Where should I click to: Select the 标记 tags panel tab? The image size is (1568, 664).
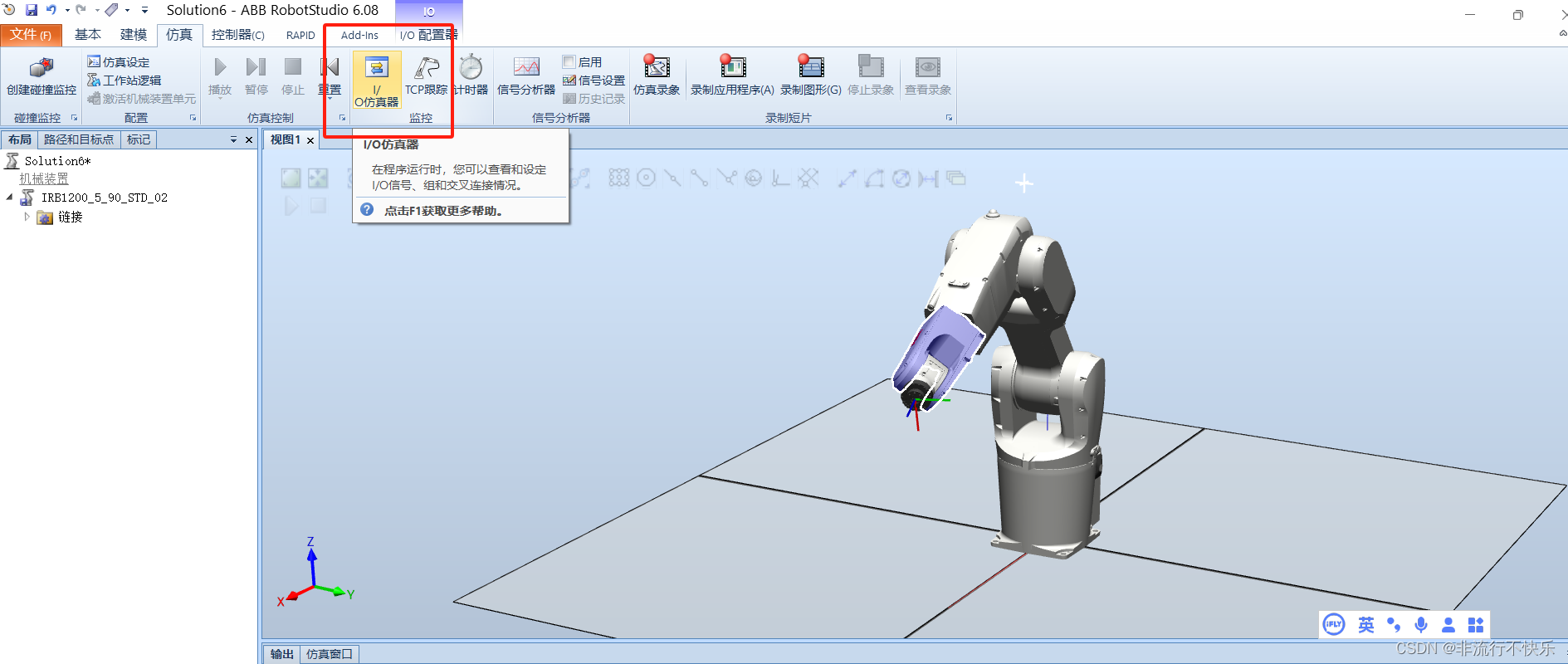point(139,139)
